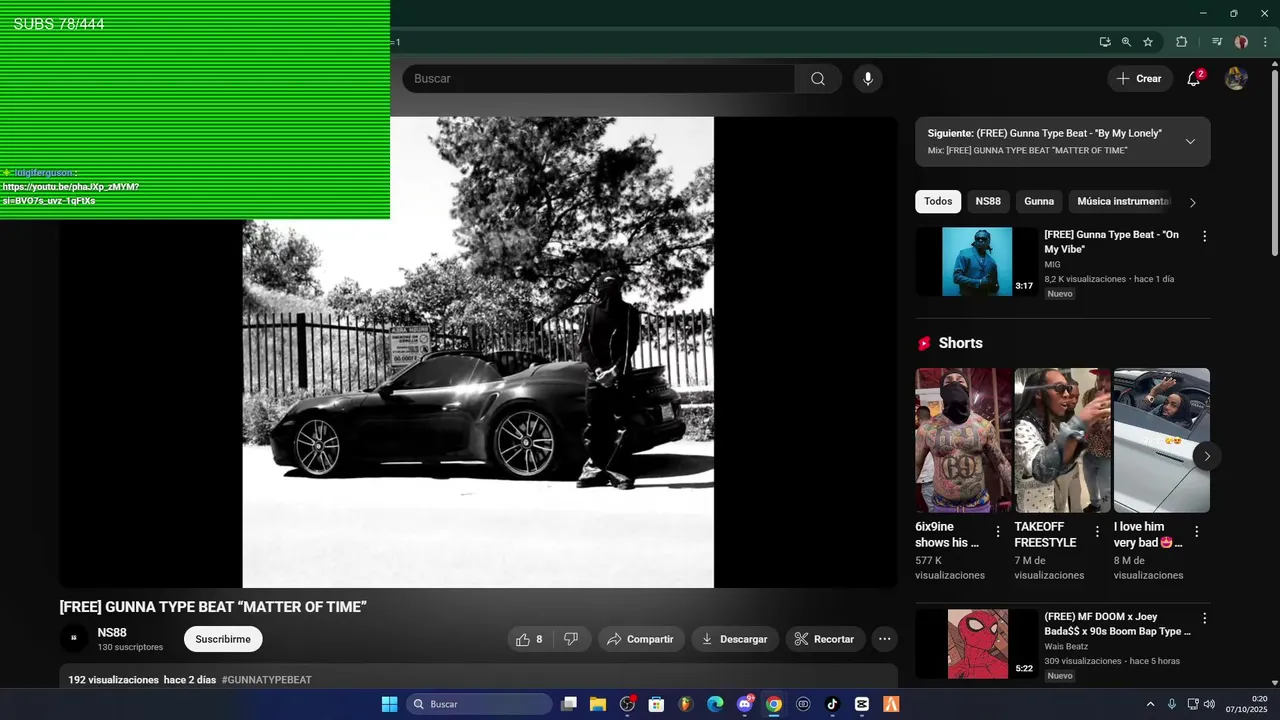The height and width of the screenshot is (720, 1280).
Task: Click the #GUNNATYPEBEAT hashtag
Action: (267, 680)
